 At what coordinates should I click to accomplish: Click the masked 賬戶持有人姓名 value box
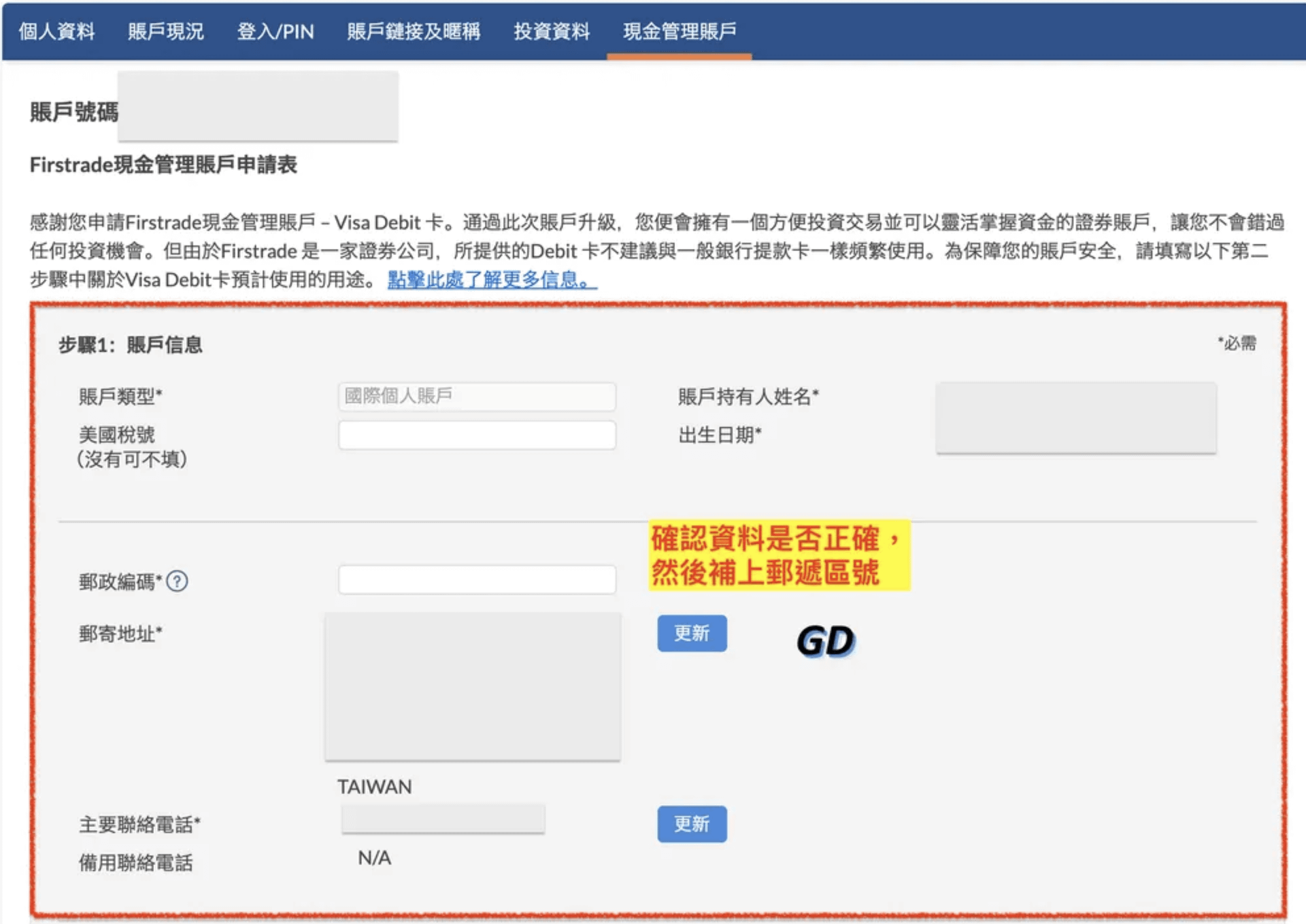[1075, 417]
